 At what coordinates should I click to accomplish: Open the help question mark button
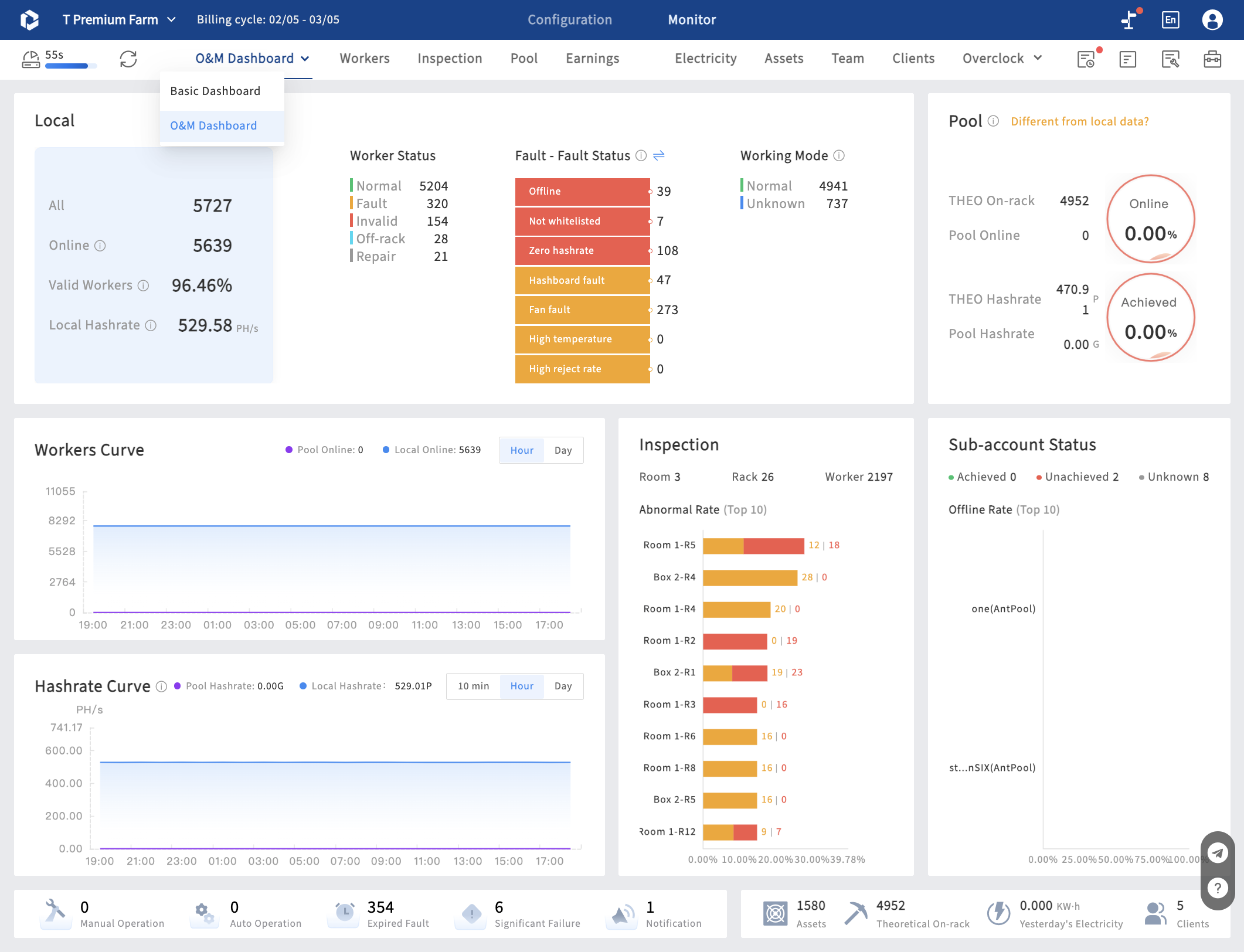(x=1218, y=888)
